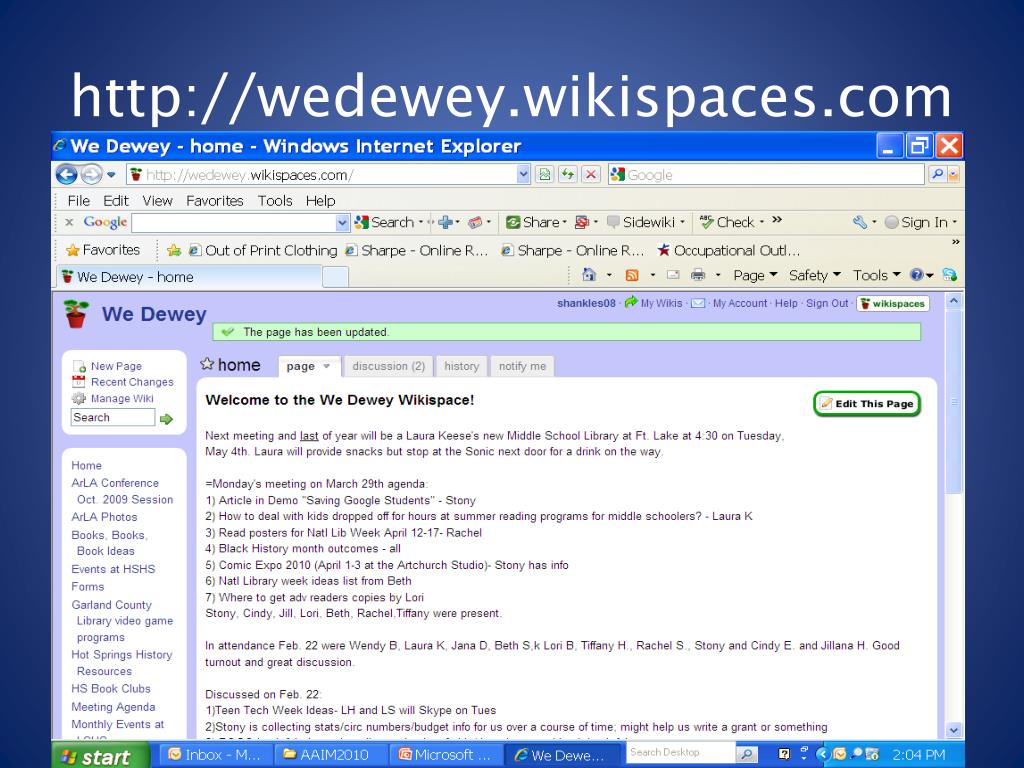Open the Help menu

[x=320, y=200]
